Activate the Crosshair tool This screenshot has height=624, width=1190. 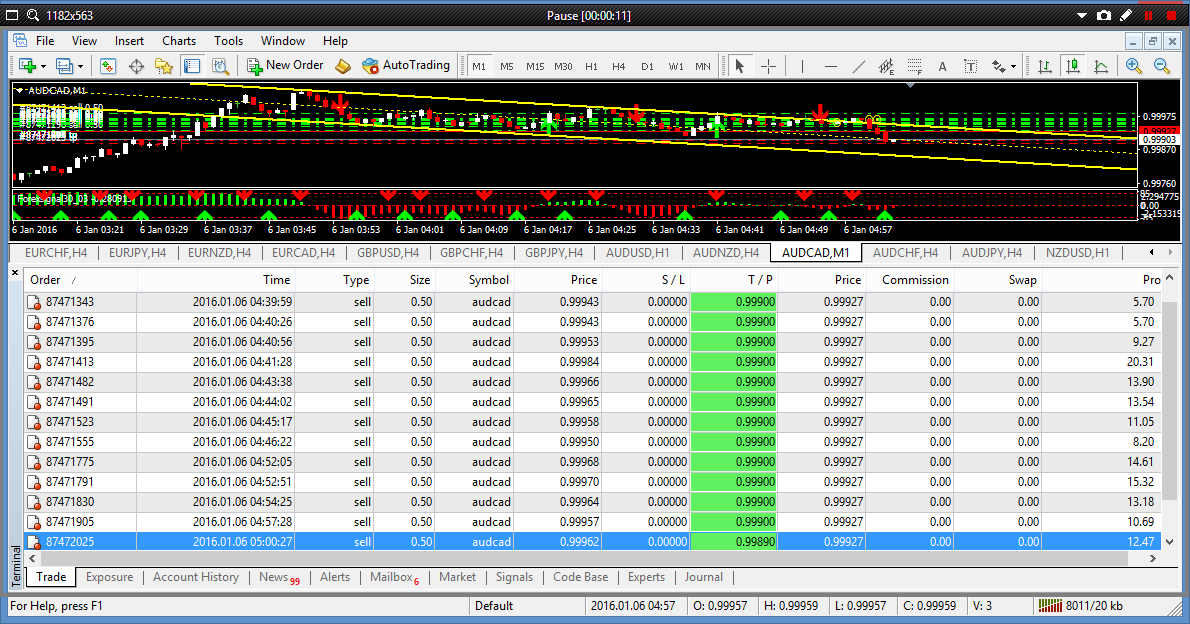[x=768, y=66]
